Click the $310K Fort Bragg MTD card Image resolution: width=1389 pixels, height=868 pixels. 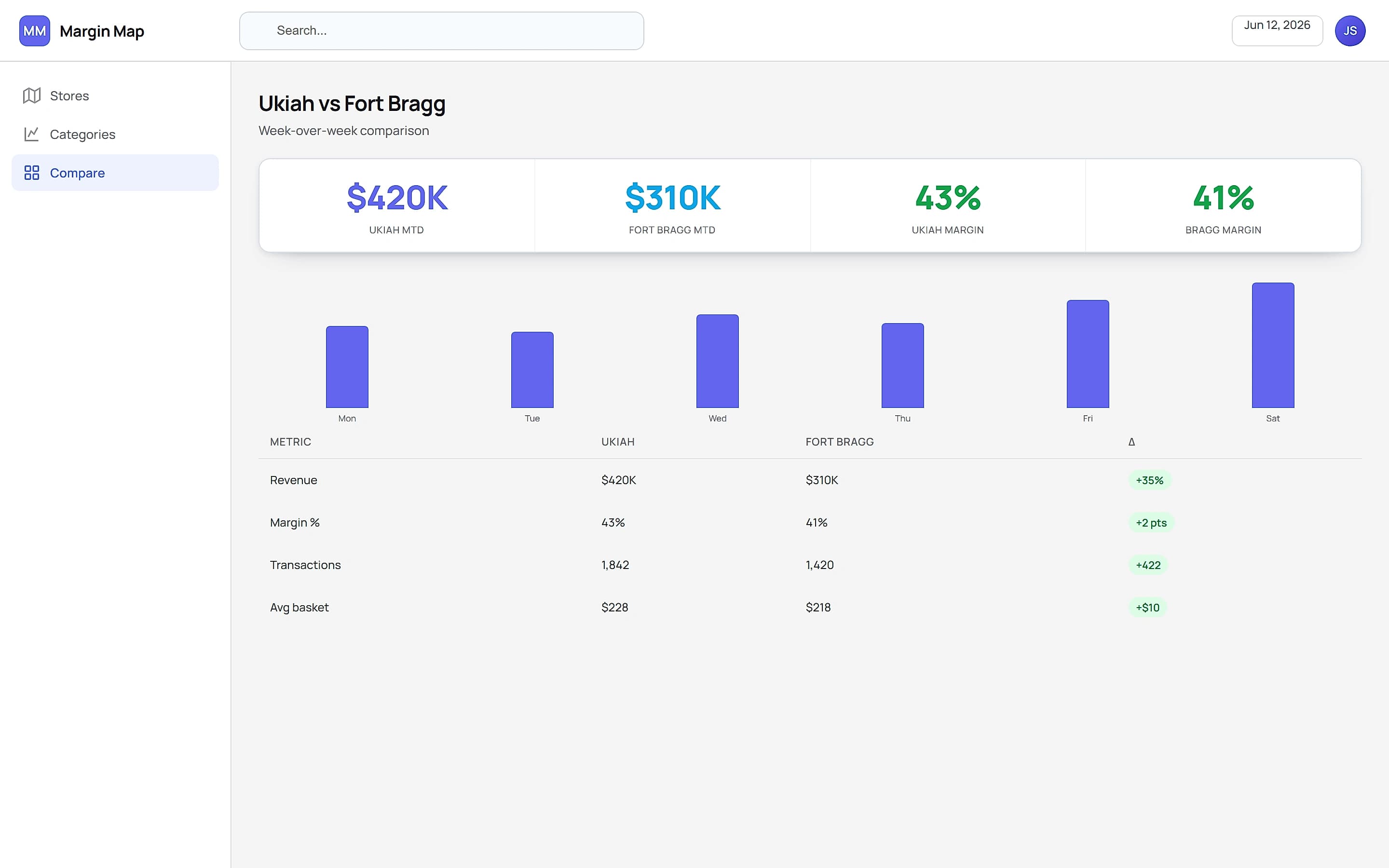(x=672, y=205)
